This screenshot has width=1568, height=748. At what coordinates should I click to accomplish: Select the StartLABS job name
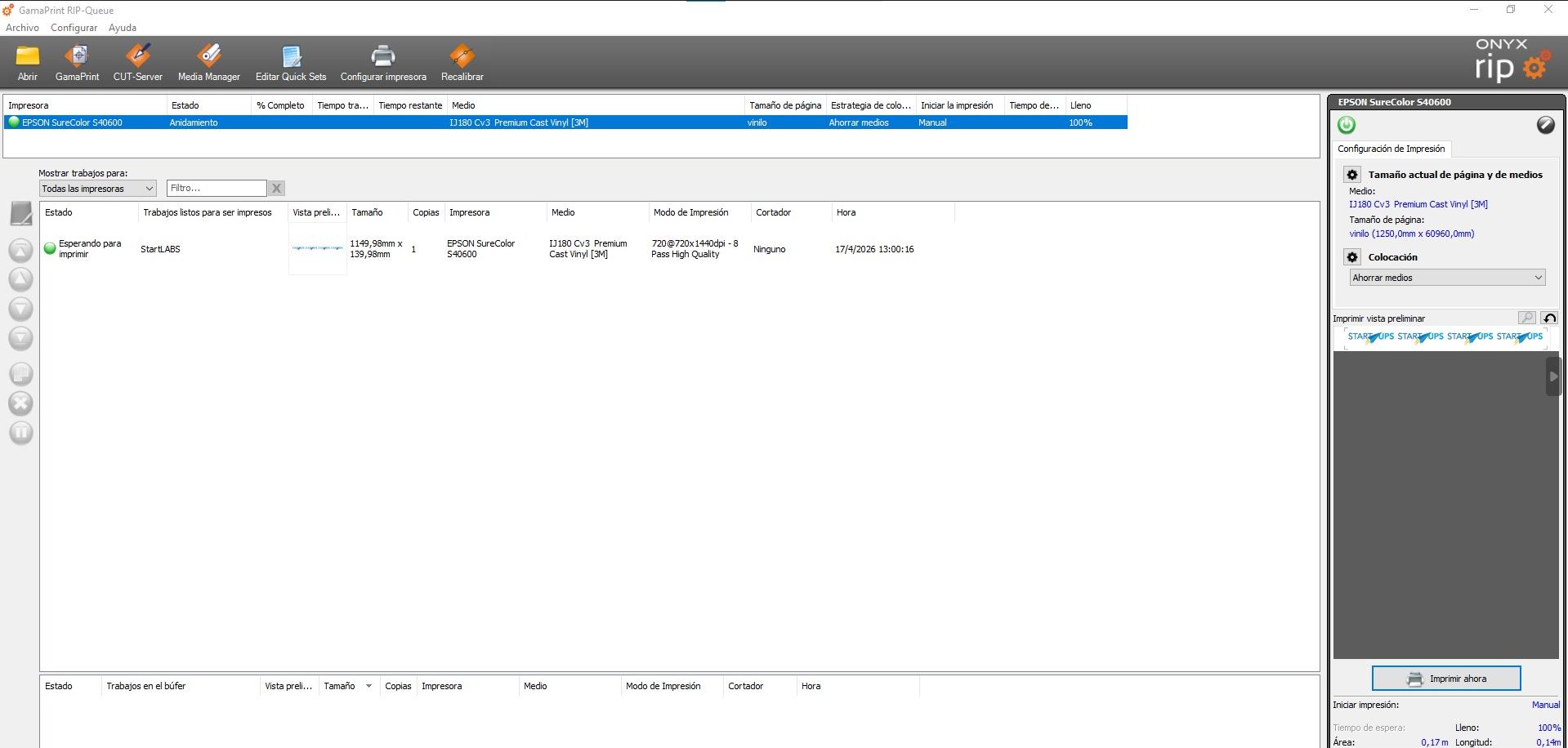click(160, 249)
